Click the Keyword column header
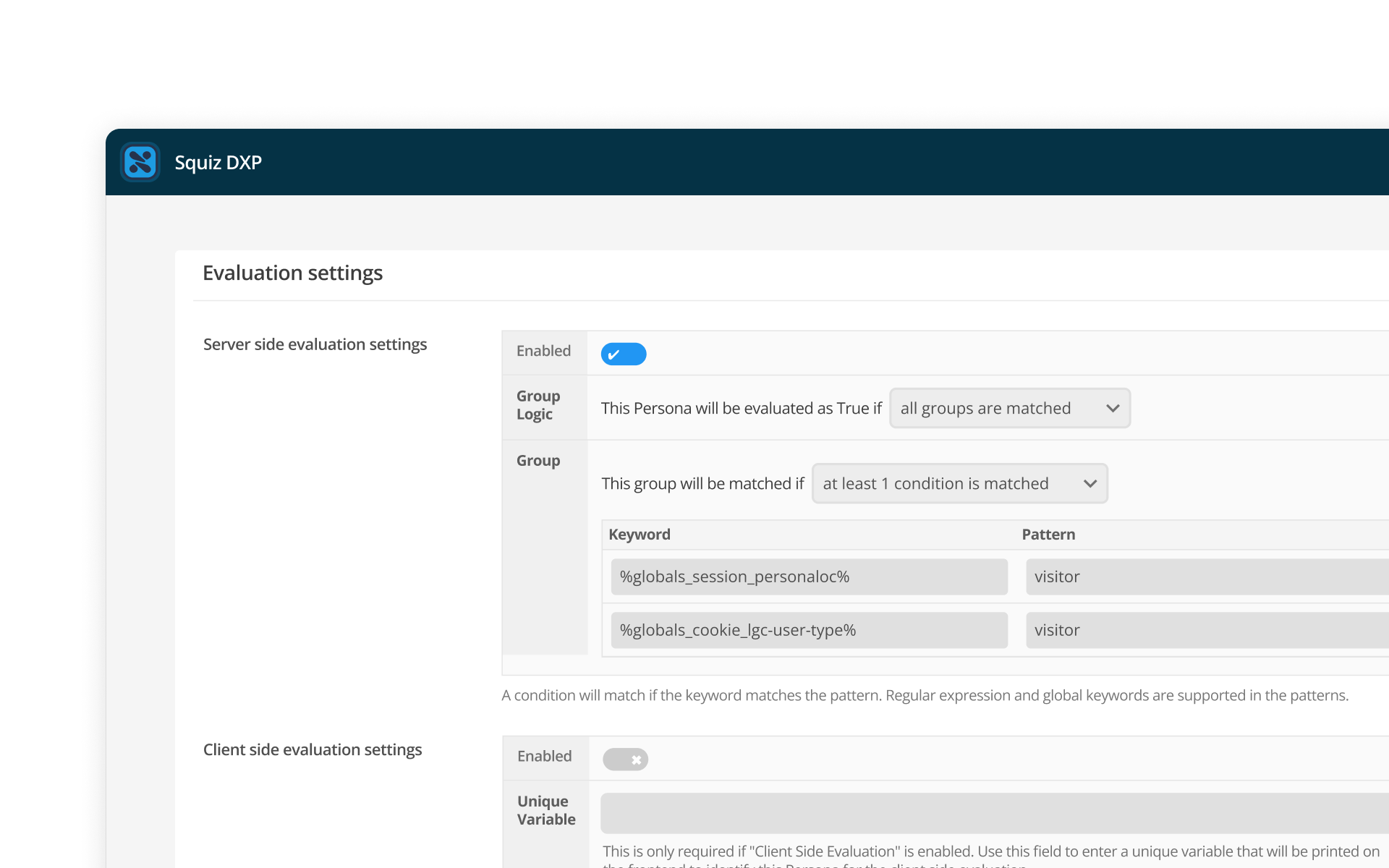This screenshot has height=868, width=1389. 640,534
